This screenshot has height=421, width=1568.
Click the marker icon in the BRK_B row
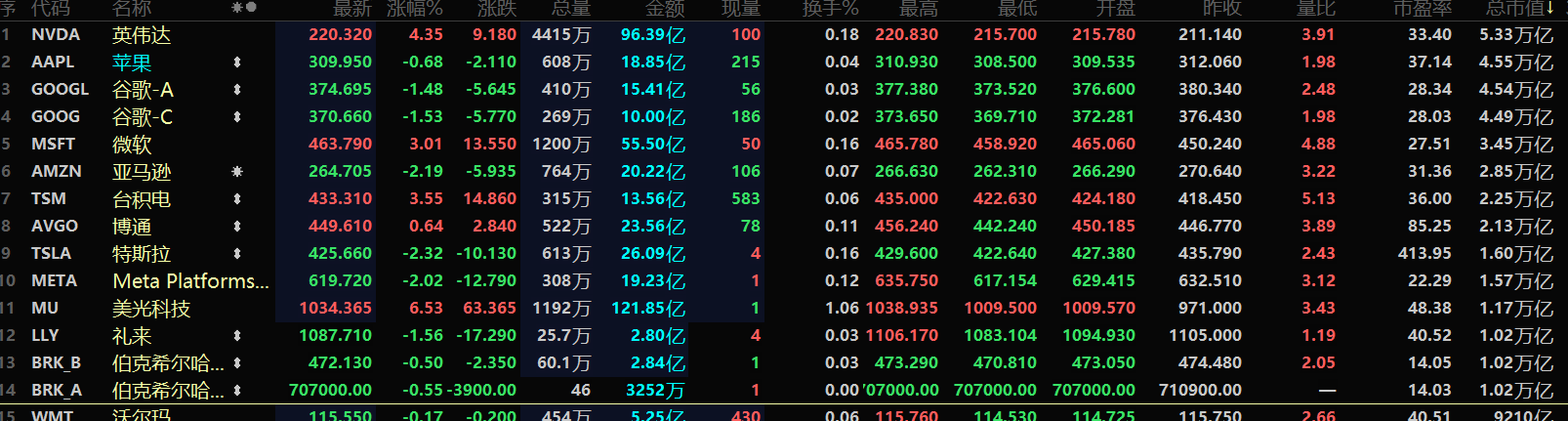click(x=236, y=363)
